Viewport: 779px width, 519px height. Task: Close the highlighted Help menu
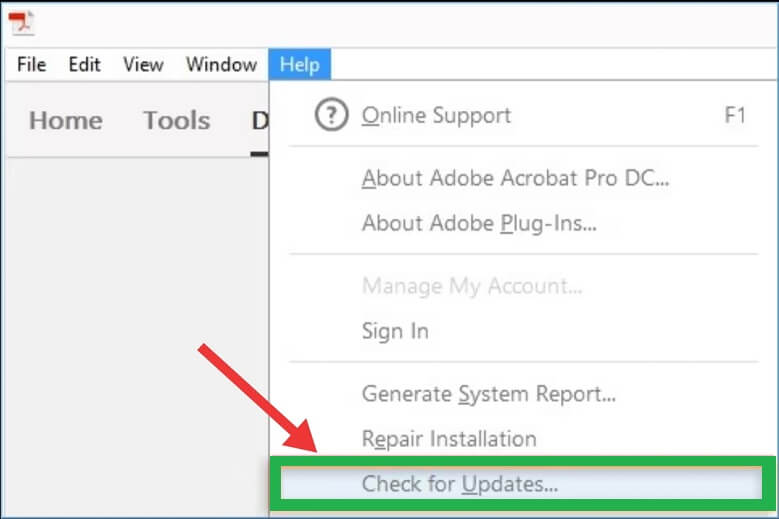pos(300,65)
